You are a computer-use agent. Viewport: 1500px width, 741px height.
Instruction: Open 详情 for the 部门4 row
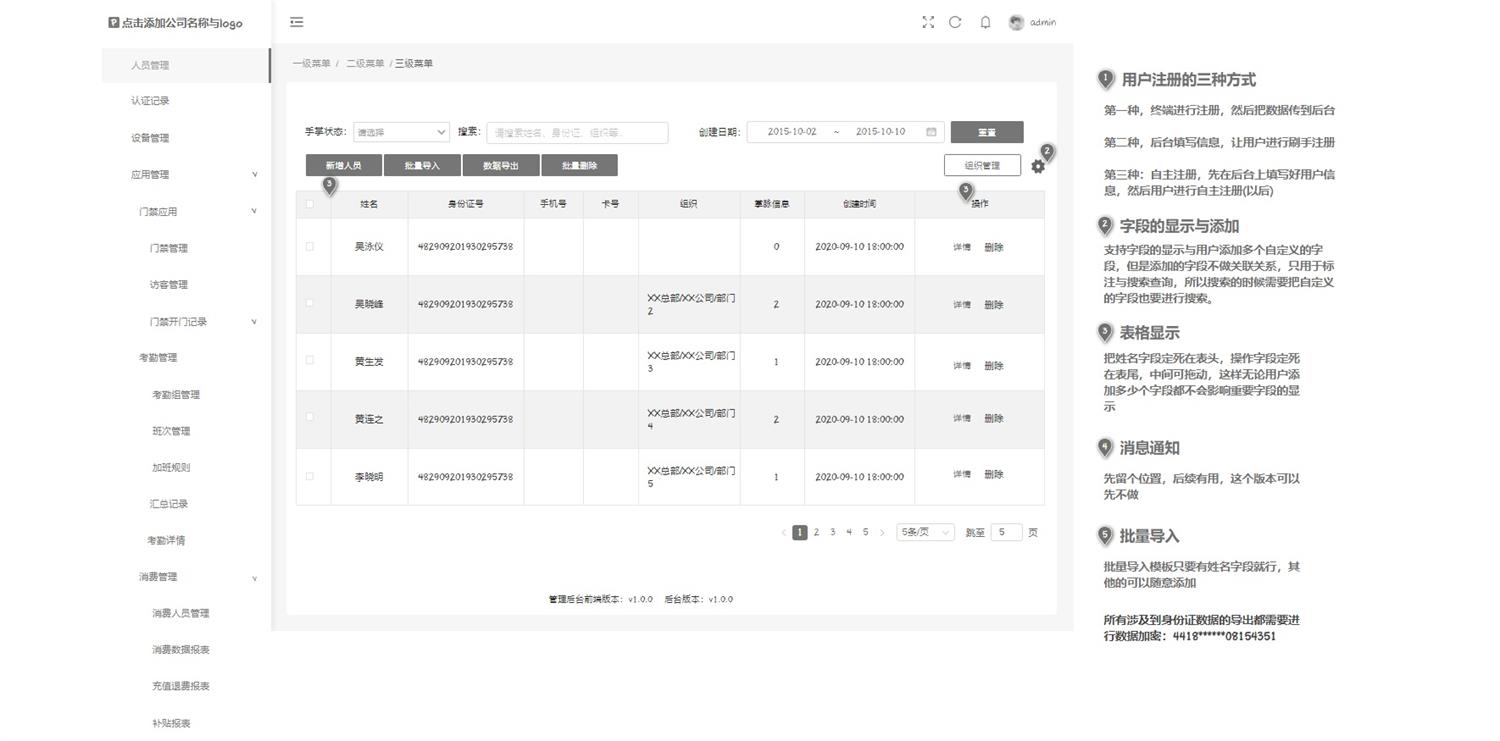tap(962, 419)
